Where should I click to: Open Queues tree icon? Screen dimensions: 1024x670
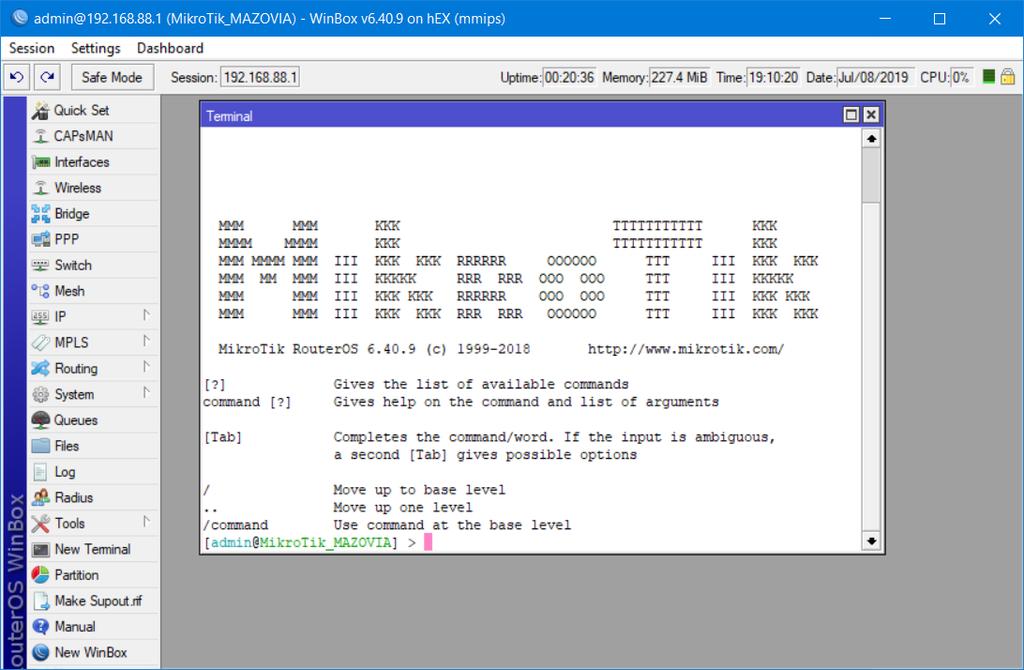point(40,420)
